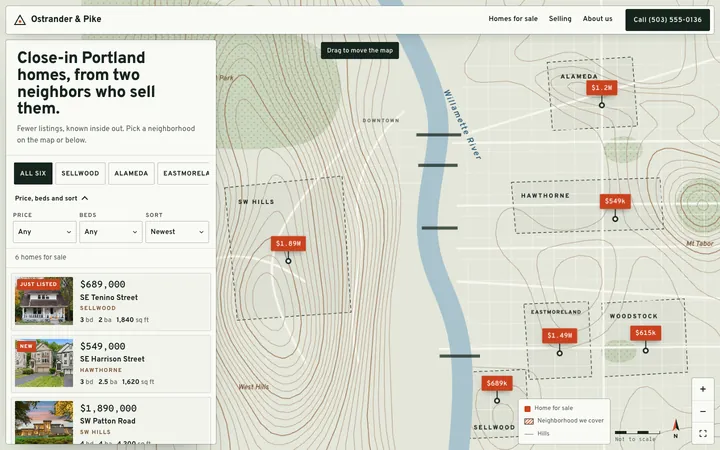Select the $689k Sellwood map pin
720x450 pixels.
497,383
